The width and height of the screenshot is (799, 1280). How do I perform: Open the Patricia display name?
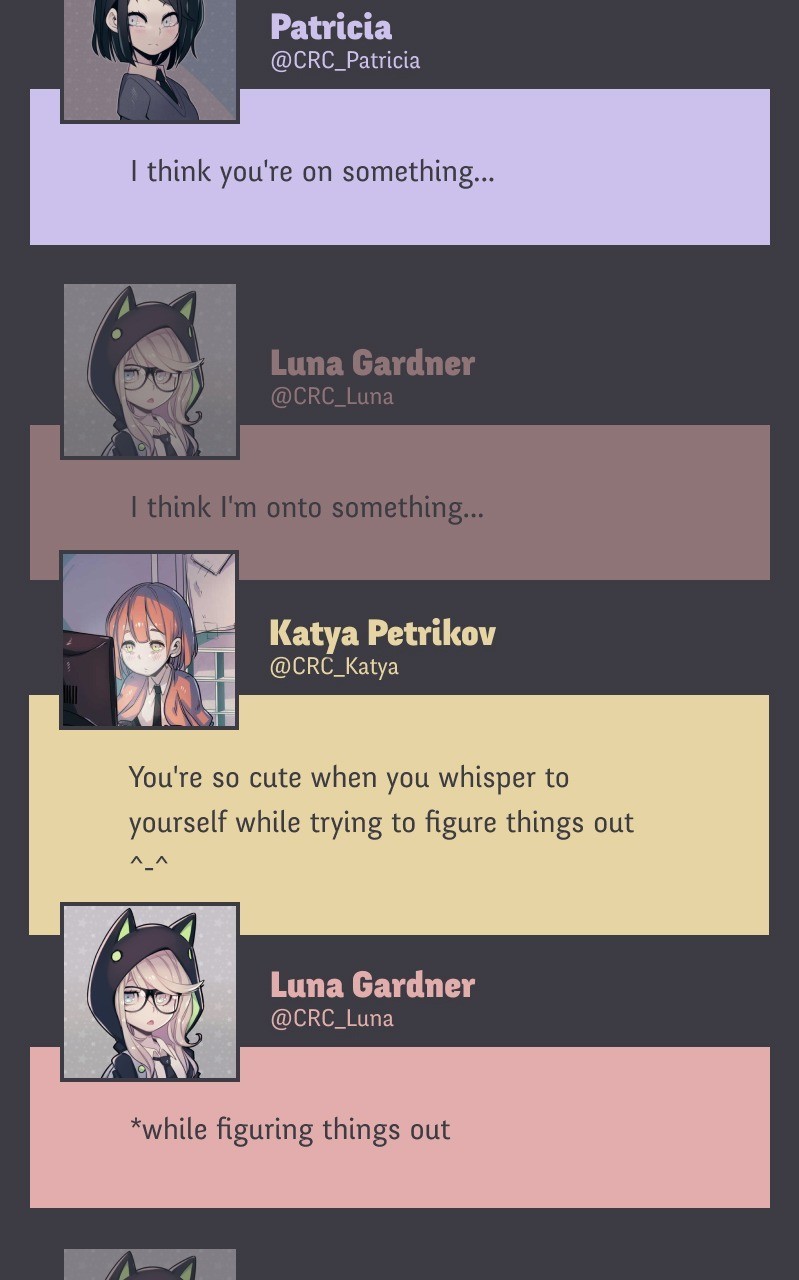click(331, 27)
